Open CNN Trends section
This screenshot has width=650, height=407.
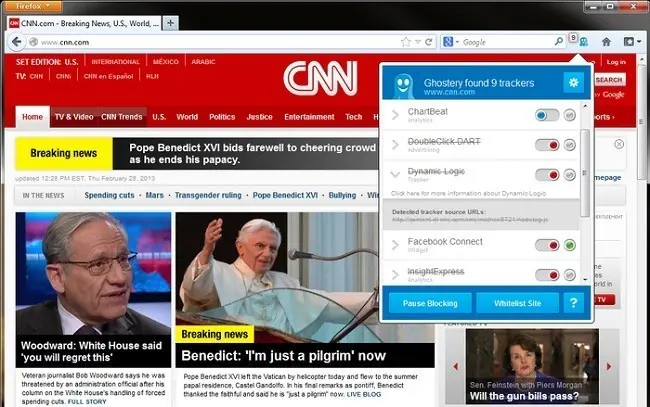(121, 117)
